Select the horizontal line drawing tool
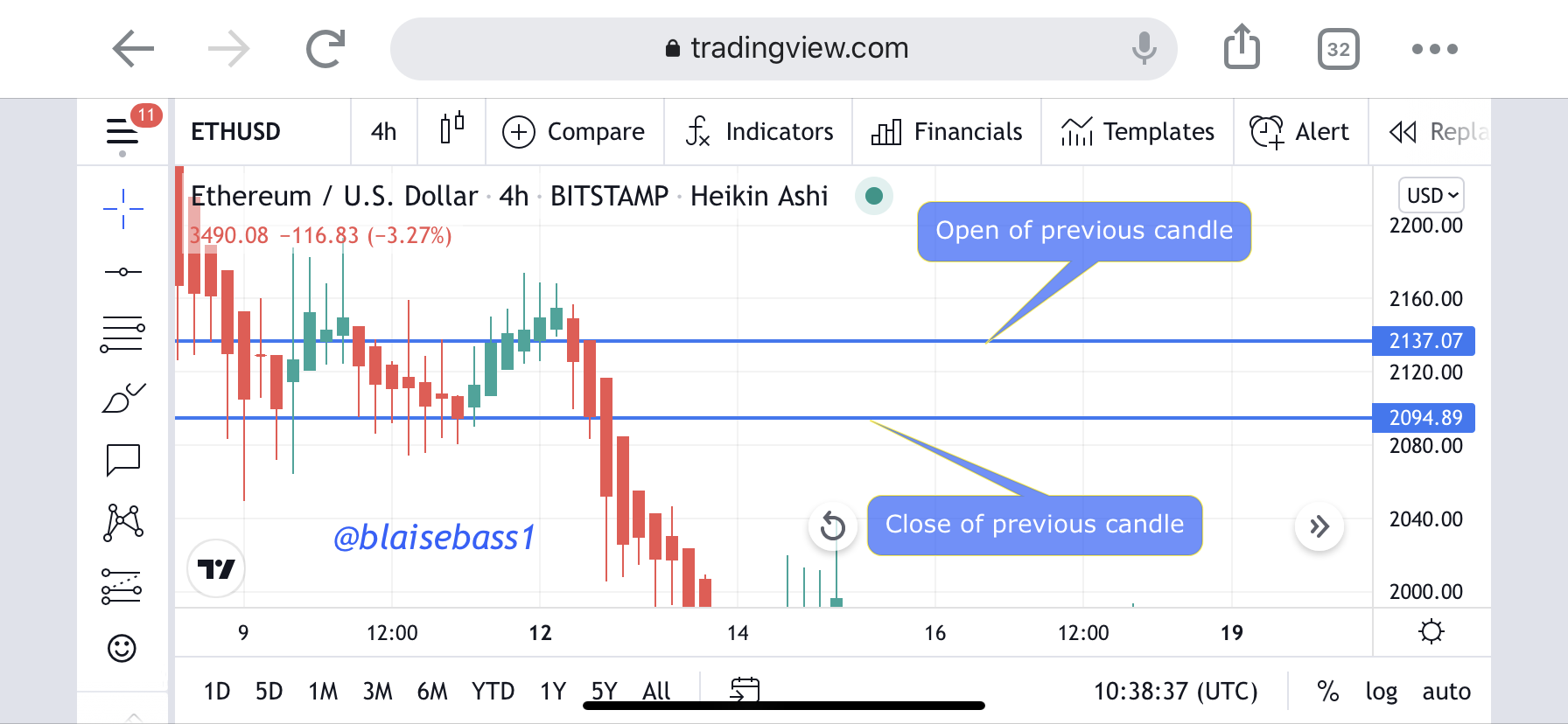1568x724 pixels. click(x=122, y=272)
